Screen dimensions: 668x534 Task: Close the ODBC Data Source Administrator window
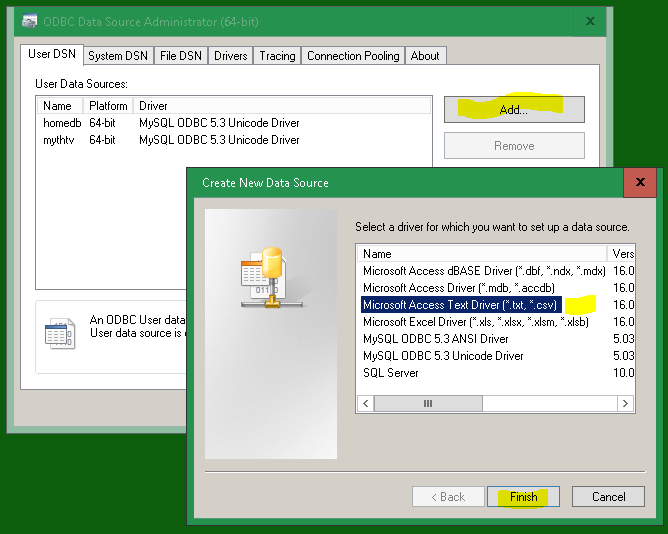[590, 21]
